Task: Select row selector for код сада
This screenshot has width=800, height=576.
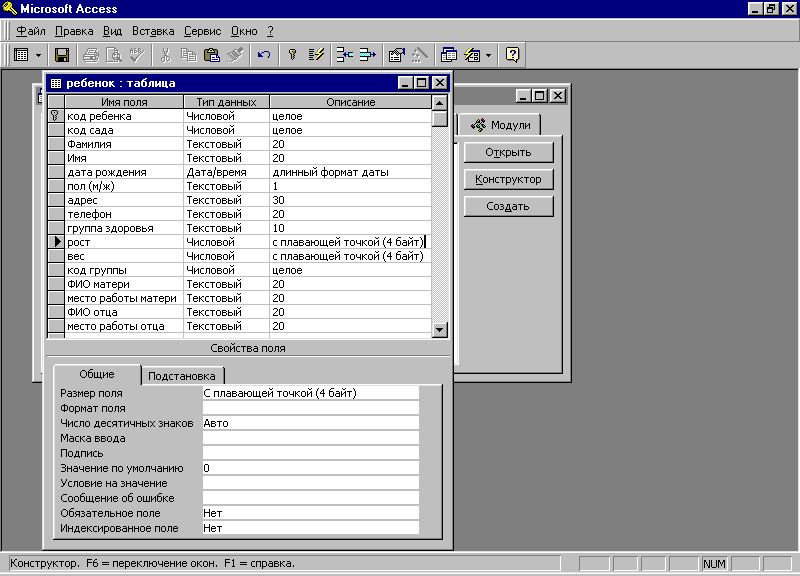Action: pos(56,130)
